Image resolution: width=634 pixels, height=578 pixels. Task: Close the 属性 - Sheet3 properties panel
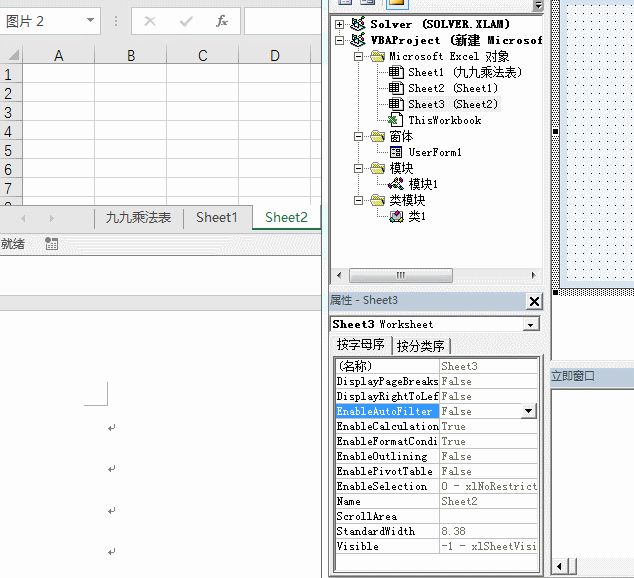534,301
